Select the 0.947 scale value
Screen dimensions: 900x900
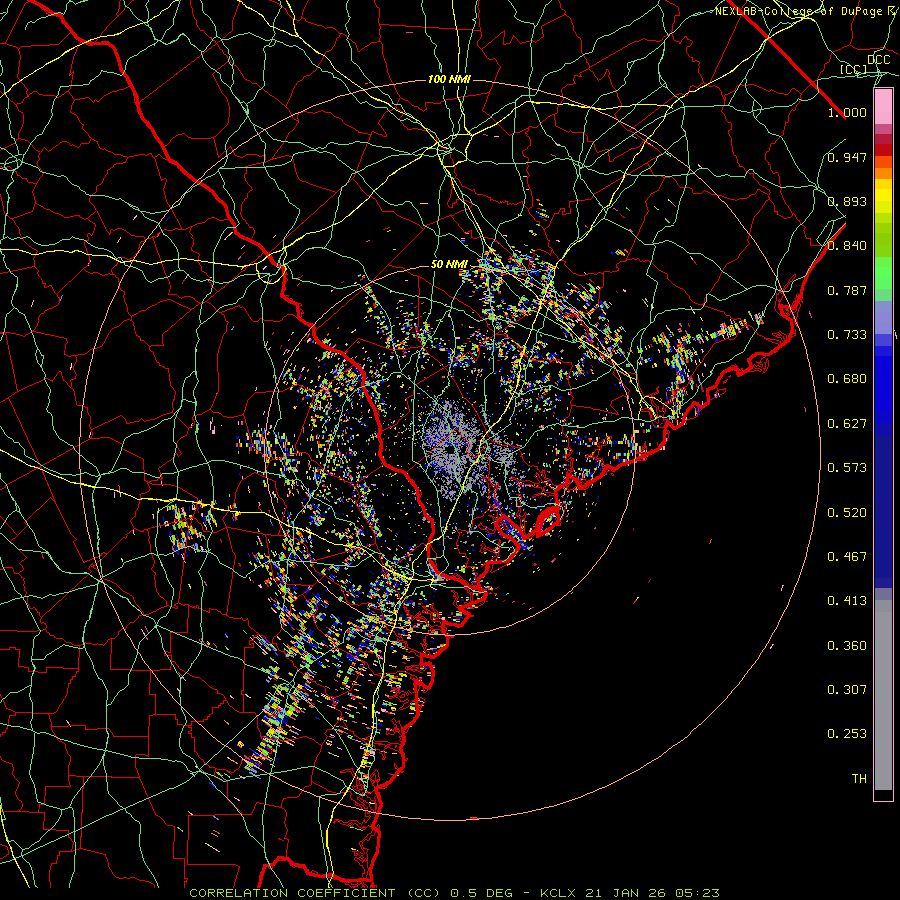[847, 157]
